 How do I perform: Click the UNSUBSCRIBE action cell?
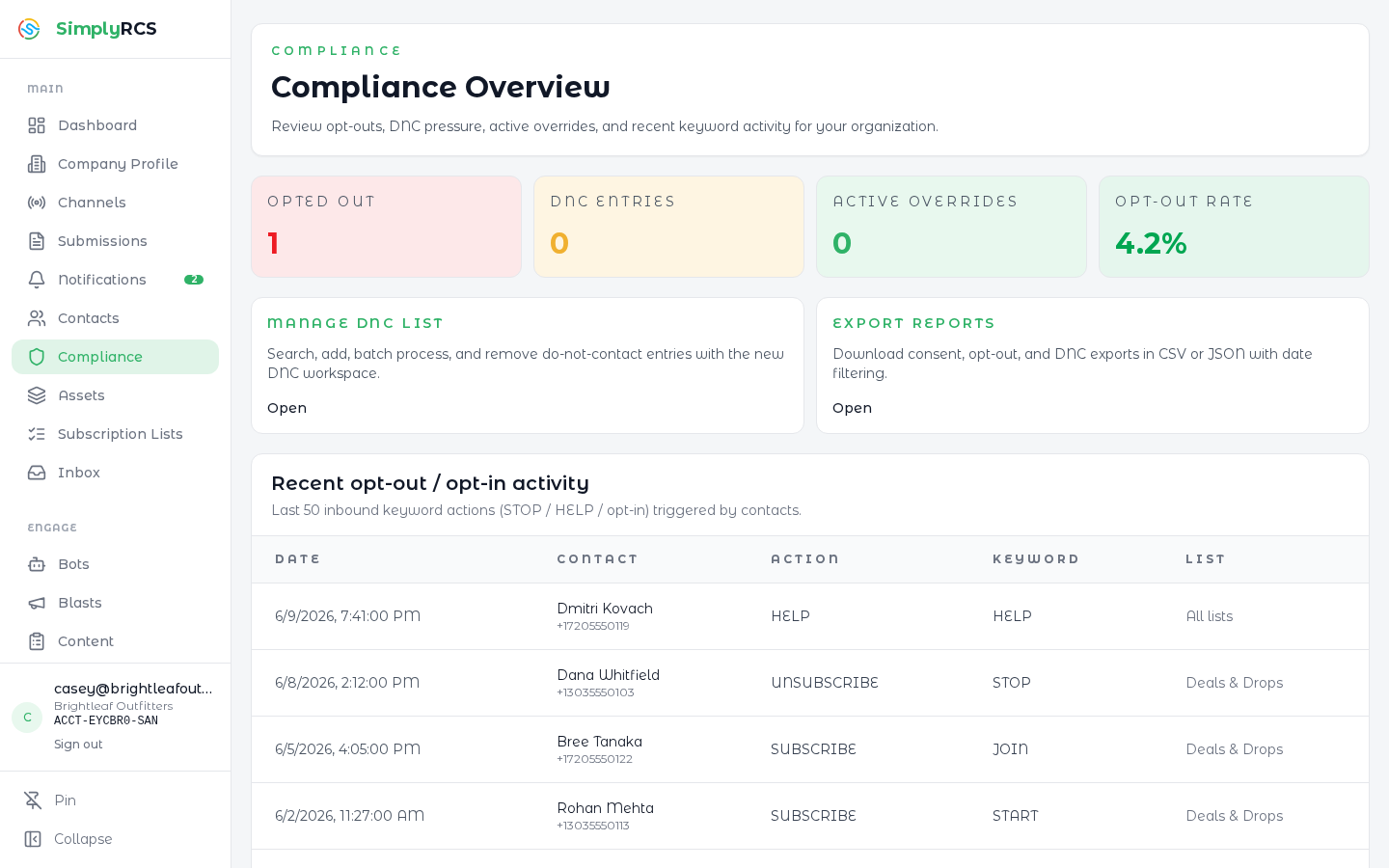pos(825,683)
